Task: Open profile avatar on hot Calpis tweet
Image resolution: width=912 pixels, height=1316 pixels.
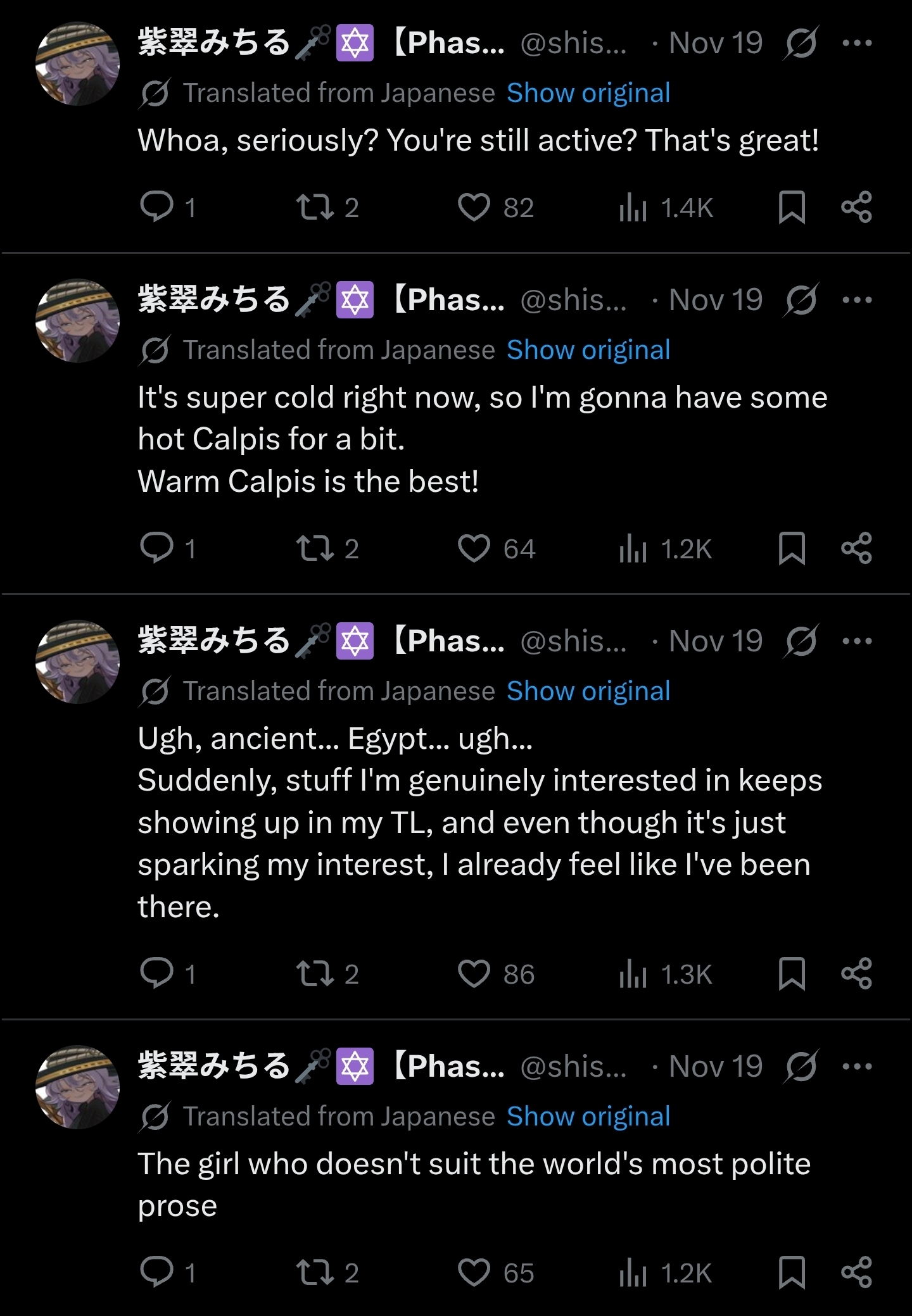Action: point(77,321)
